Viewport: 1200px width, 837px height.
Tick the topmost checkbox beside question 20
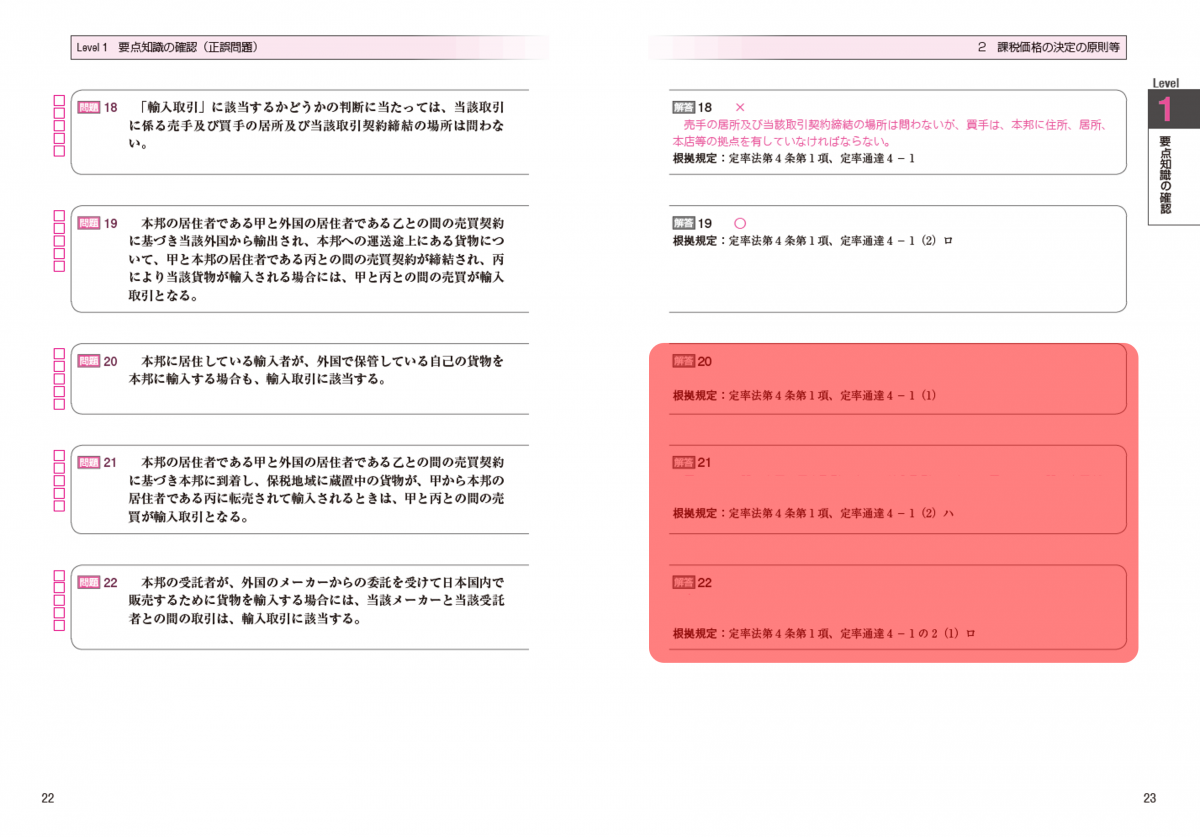click(59, 354)
